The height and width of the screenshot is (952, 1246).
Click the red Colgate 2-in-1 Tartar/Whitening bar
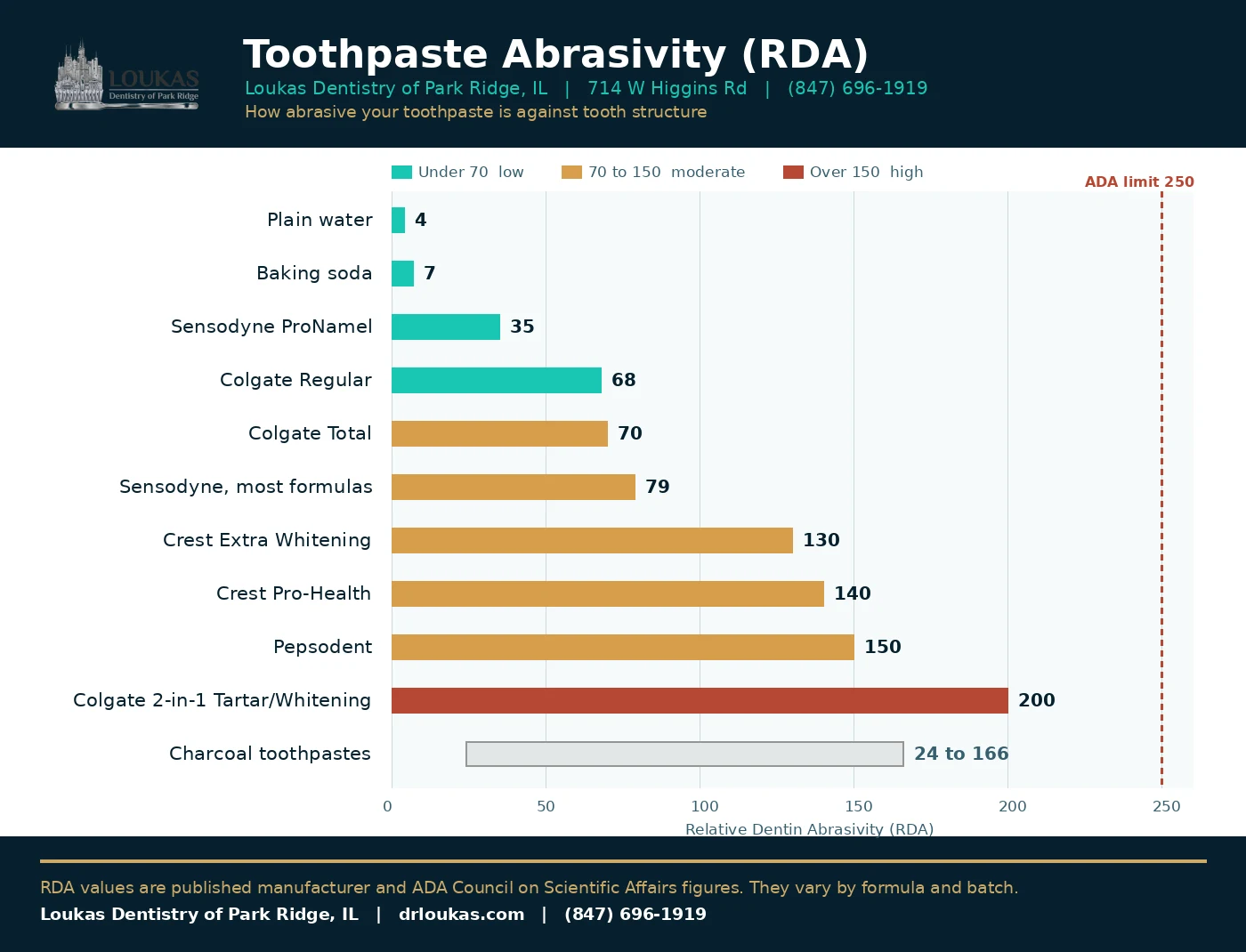(700, 700)
